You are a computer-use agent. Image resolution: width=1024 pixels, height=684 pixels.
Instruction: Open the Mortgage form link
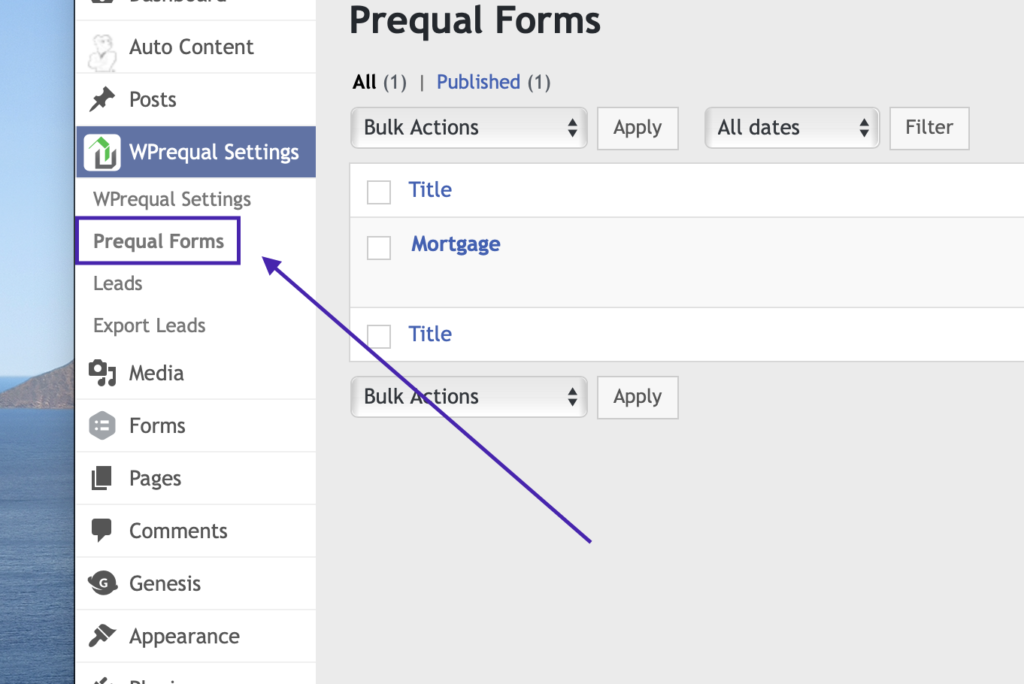456,244
